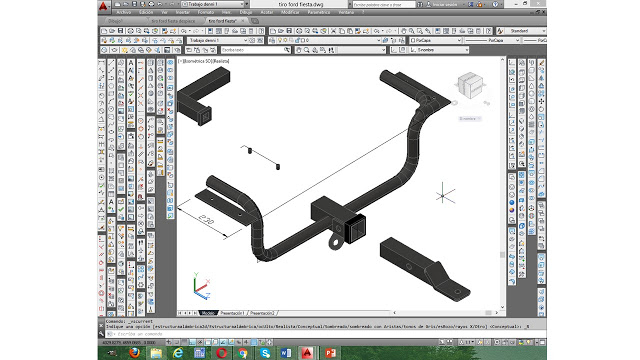Viewport: 640px width, 360px height.
Task: Open the Modificar menu
Action: pos(290,12)
